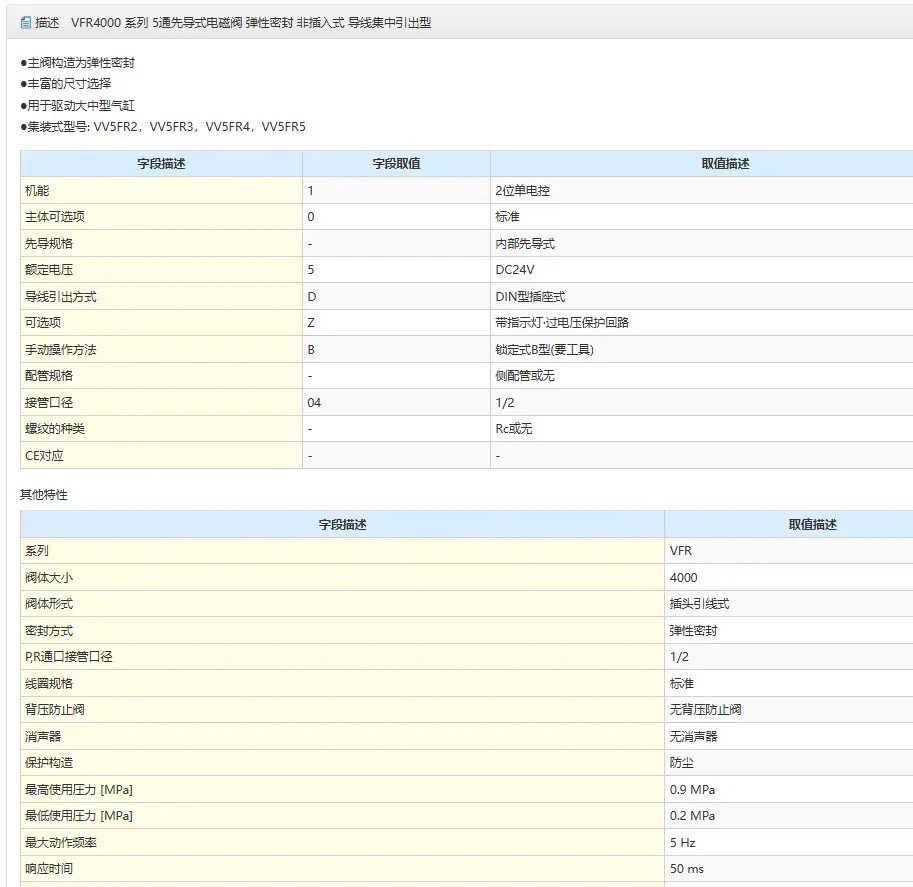Select the 4000 valve size value
Viewport: 913px width, 887px height.
789,577
